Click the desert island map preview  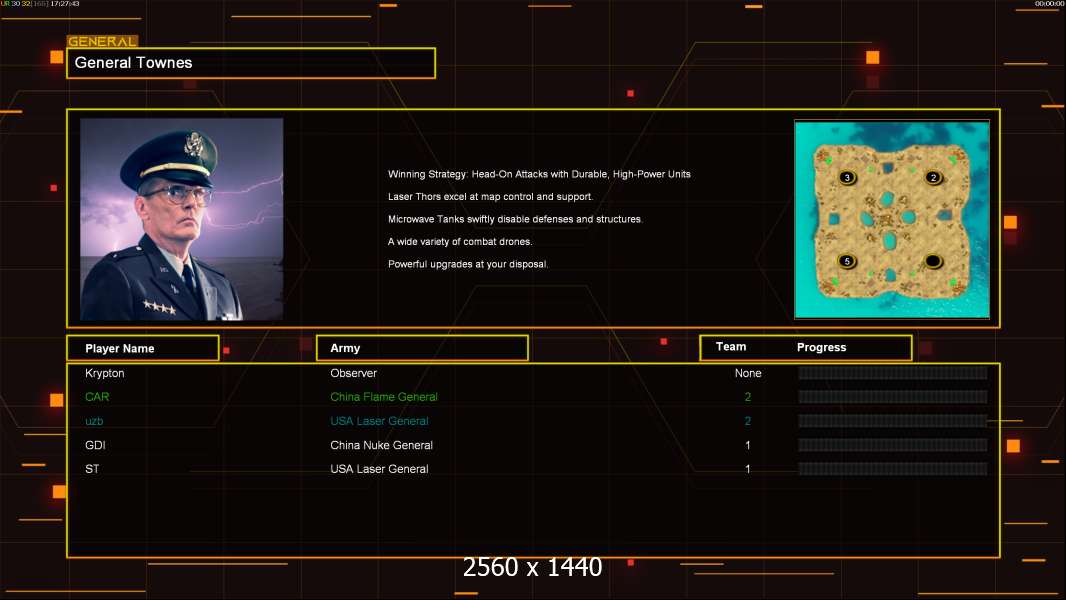click(892, 219)
